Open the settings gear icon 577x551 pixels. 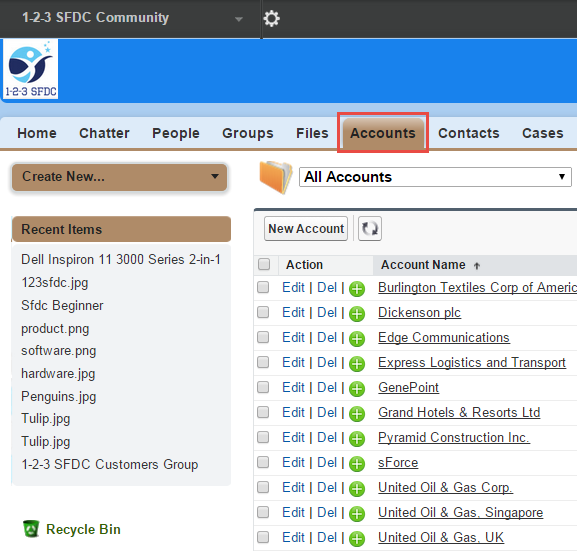click(272, 18)
